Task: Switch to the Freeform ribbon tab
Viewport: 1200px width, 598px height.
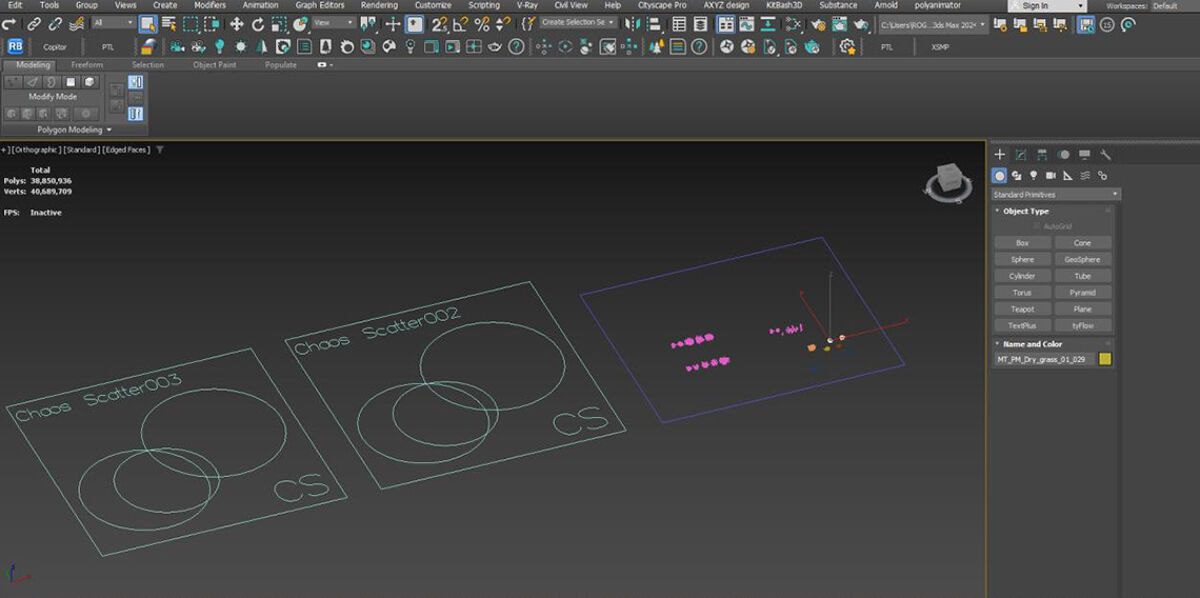Action: (87, 65)
